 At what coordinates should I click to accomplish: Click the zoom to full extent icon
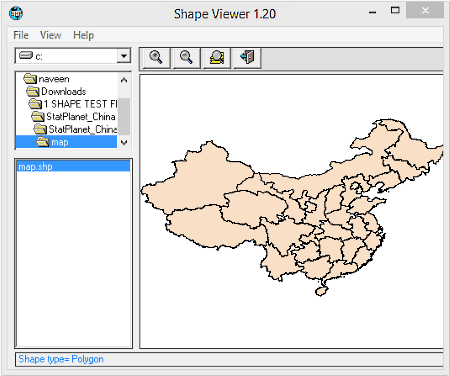tap(216, 57)
